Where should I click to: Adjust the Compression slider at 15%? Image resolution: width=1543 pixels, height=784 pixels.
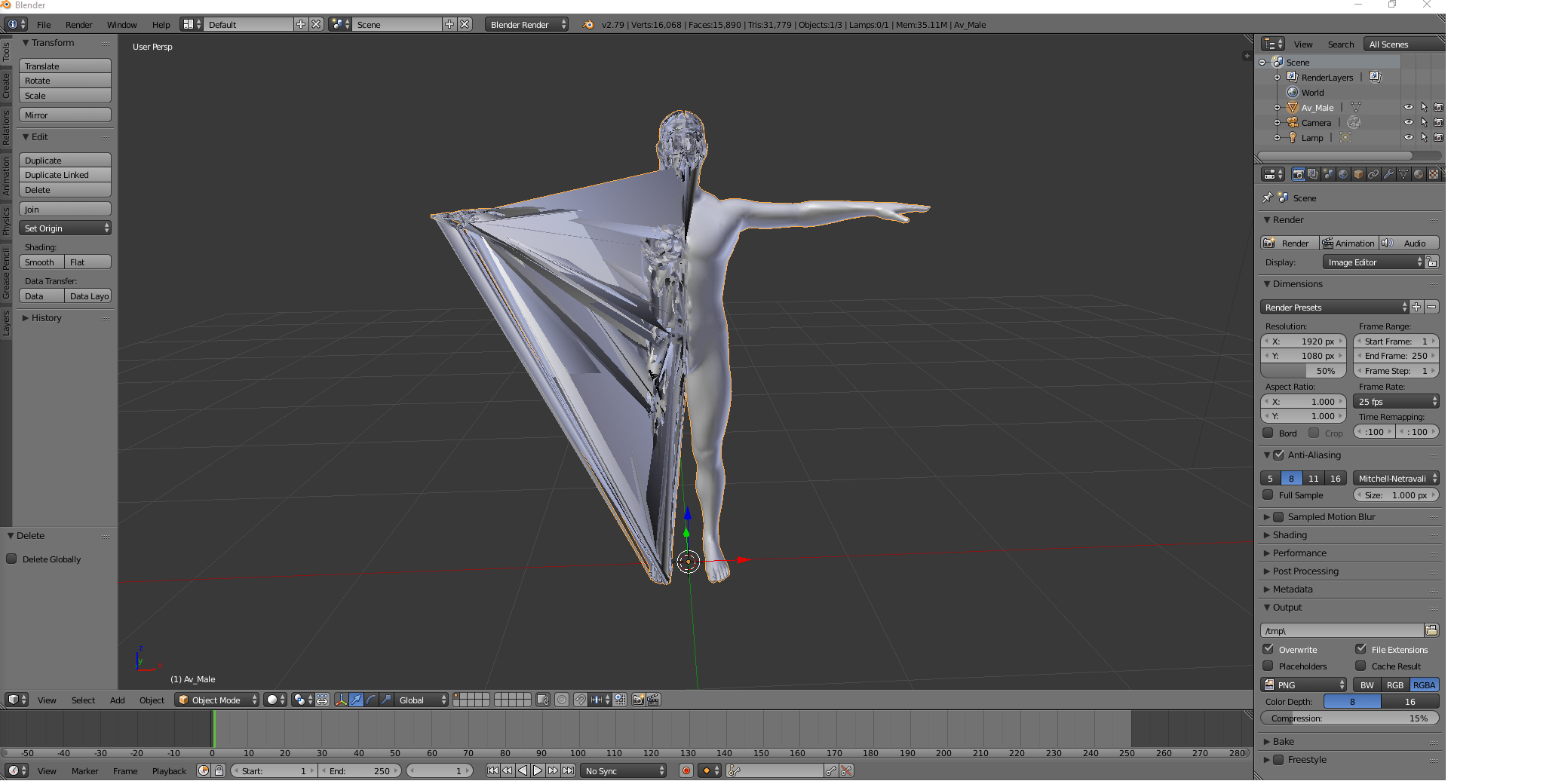[1349, 718]
